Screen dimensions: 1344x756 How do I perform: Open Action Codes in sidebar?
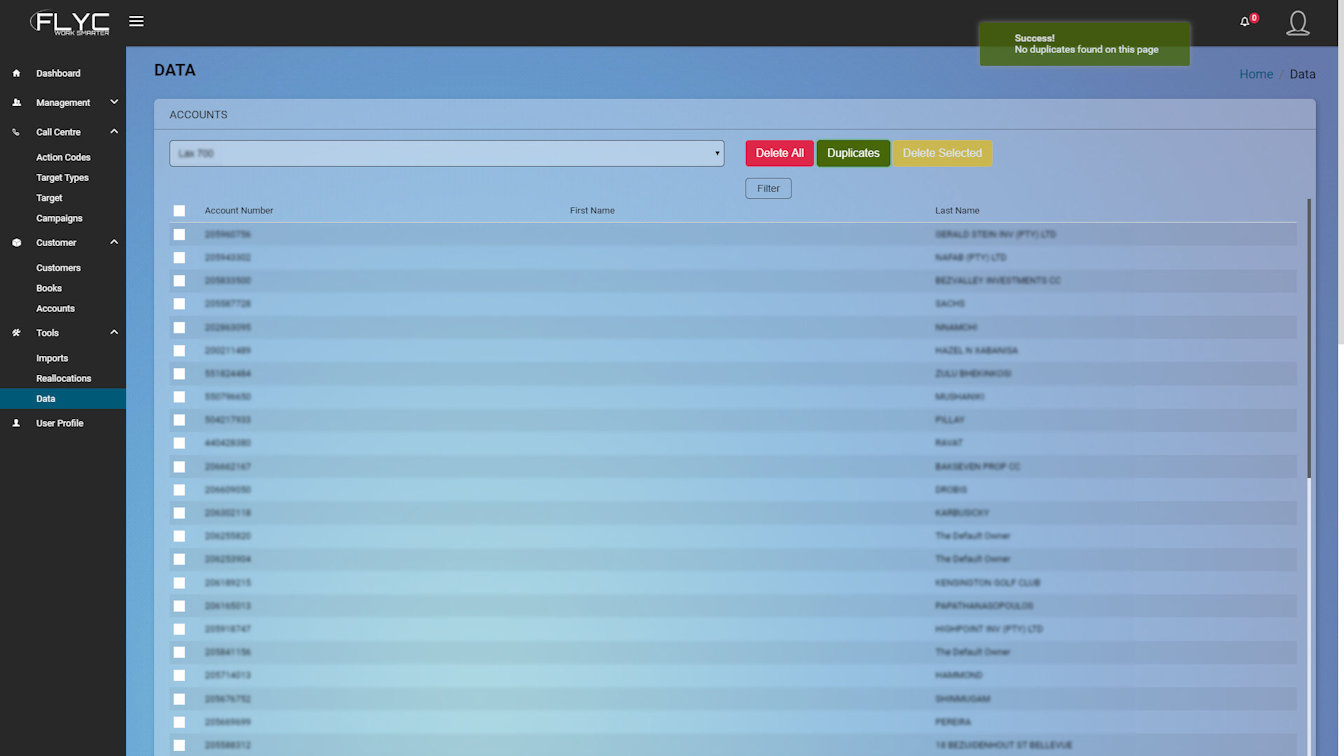pyautogui.click(x=63, y=157)
